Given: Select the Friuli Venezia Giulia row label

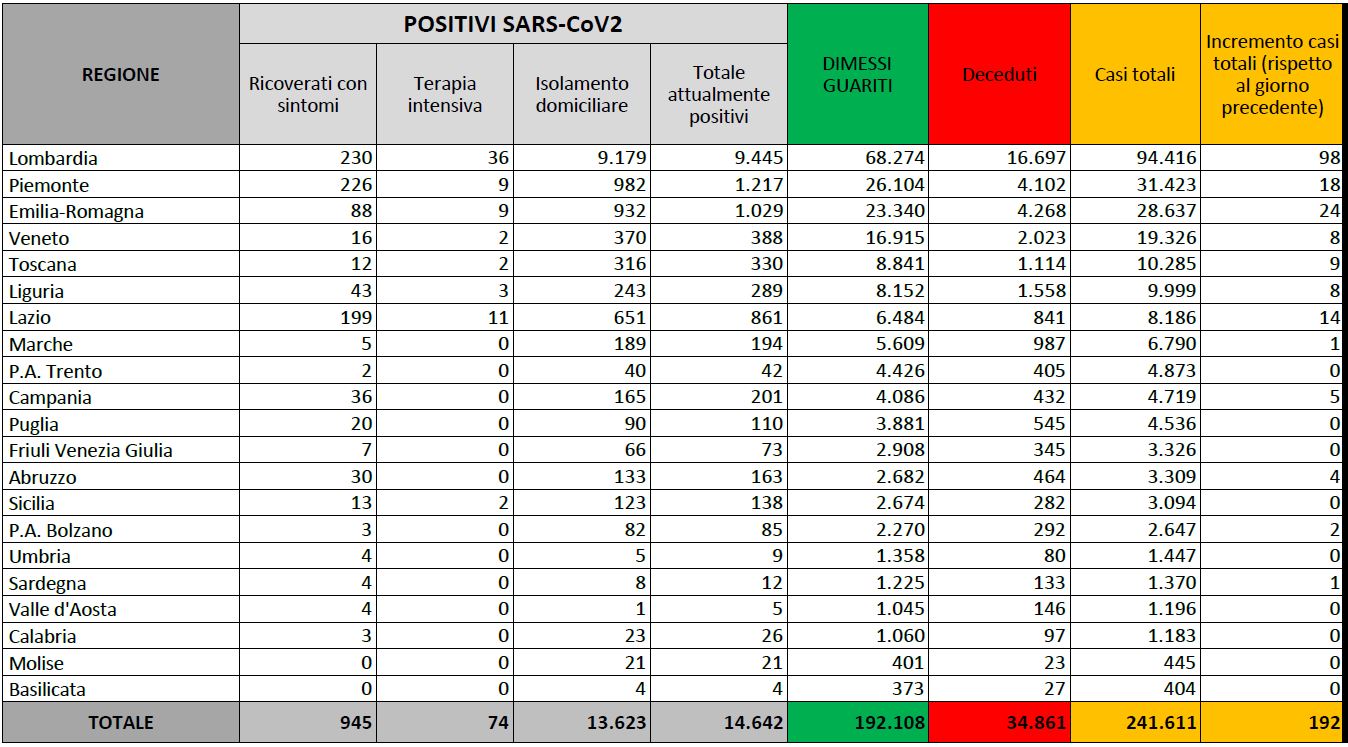Looking at the screenshot, I should 90,451.
